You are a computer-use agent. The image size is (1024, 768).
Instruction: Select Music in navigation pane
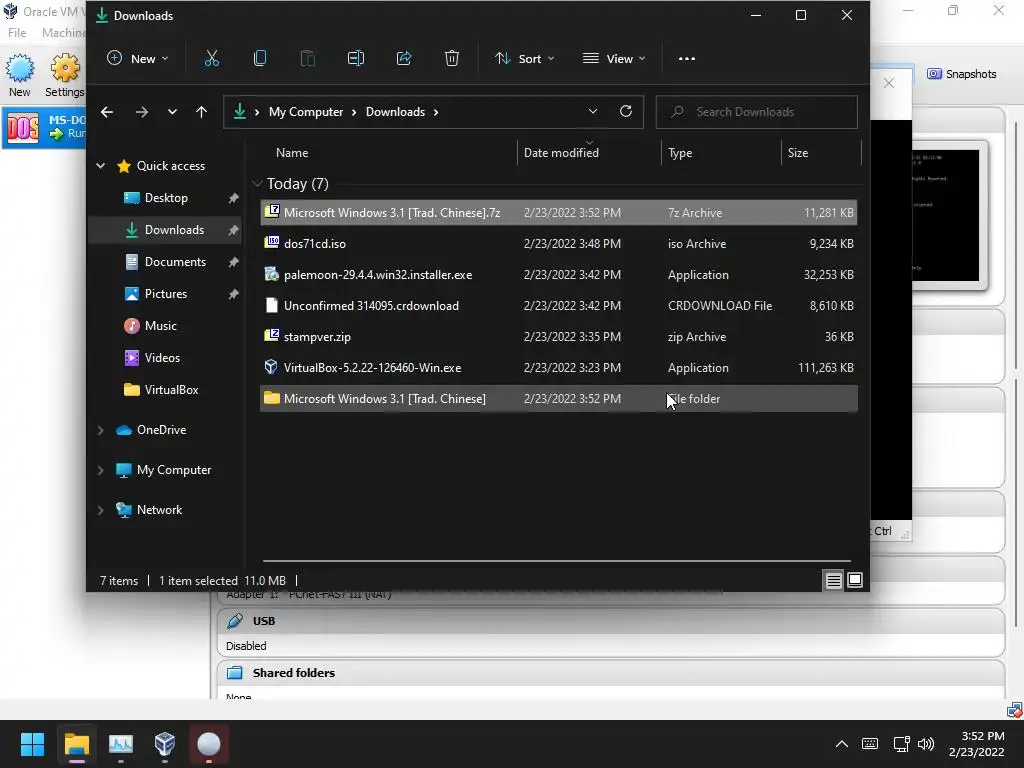[x=161, y=325]
